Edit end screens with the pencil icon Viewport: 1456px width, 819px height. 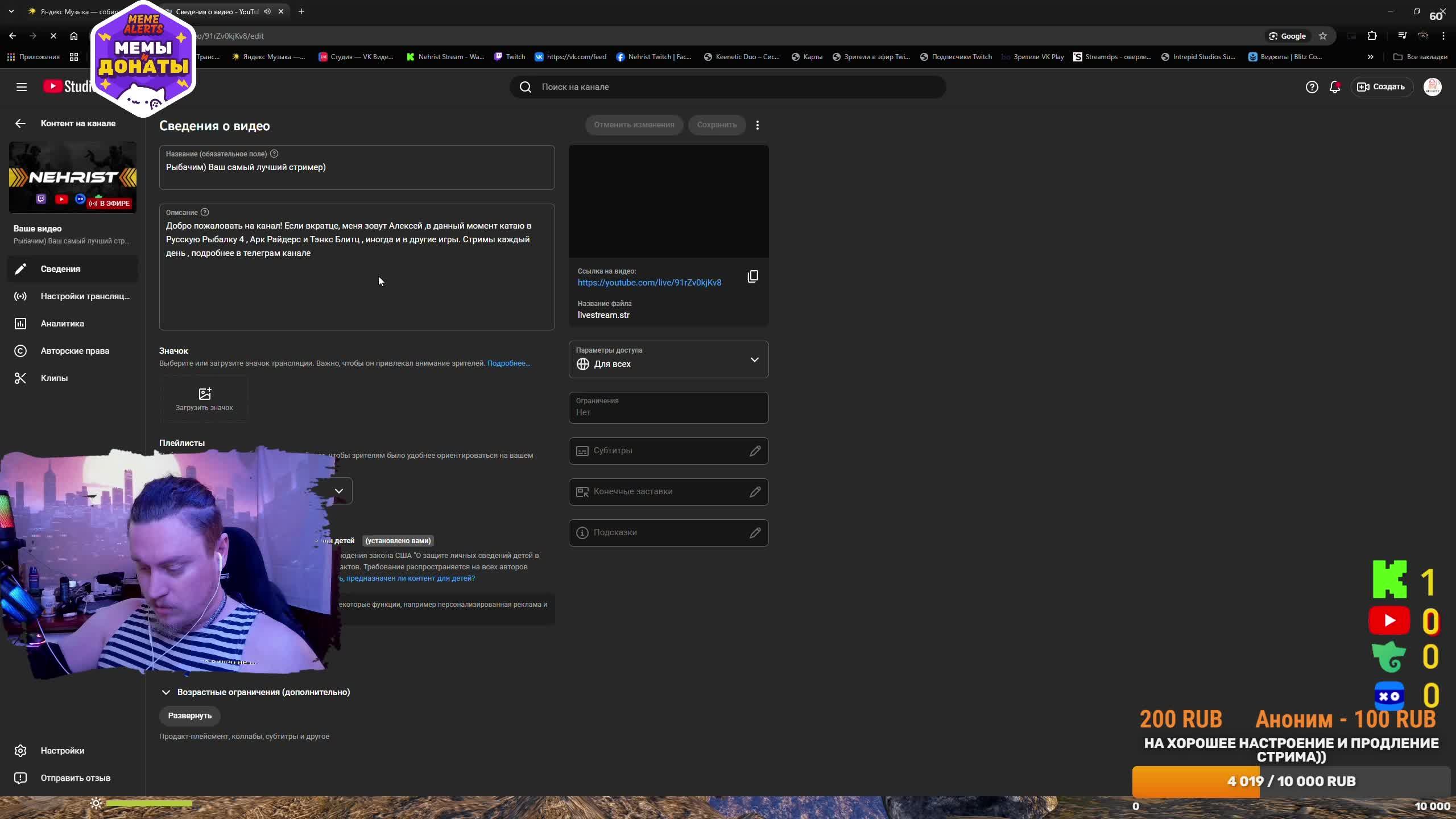tap(755, 492)
